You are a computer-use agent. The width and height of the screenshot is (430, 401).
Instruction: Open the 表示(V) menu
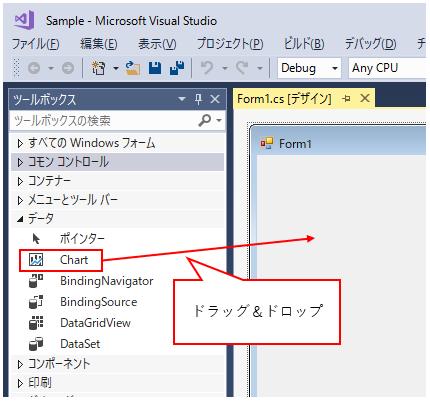pos(157,44)
